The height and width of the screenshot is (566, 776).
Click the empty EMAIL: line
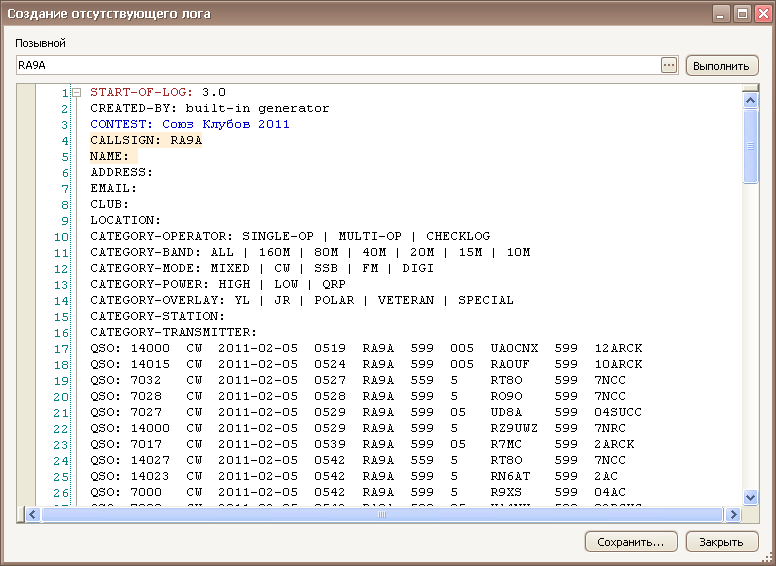(113, 188)
